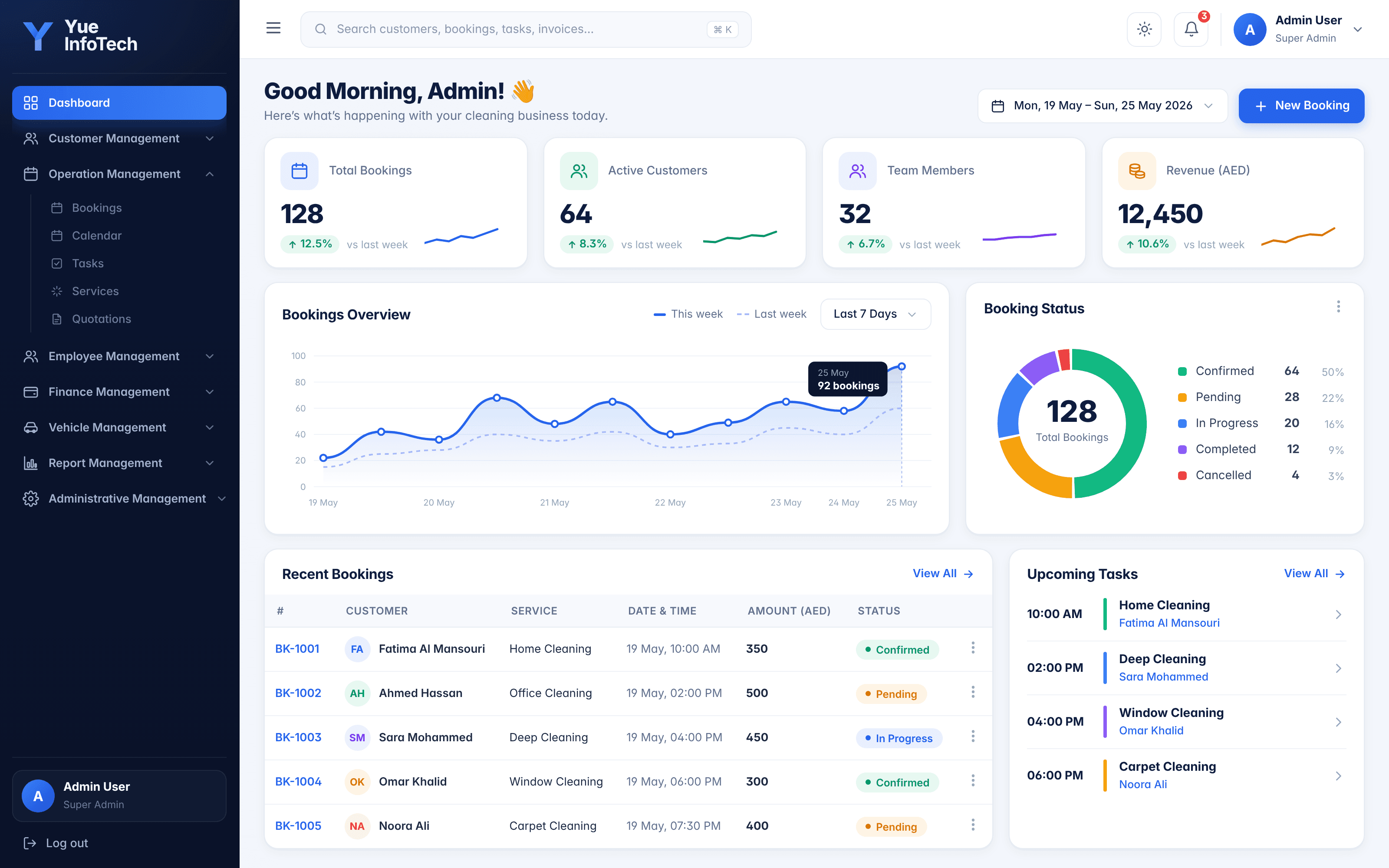Click Yue InfoTech logo
Image resolution: width=1389 pixels, height=868 pixels.
(x=80, y=36)
